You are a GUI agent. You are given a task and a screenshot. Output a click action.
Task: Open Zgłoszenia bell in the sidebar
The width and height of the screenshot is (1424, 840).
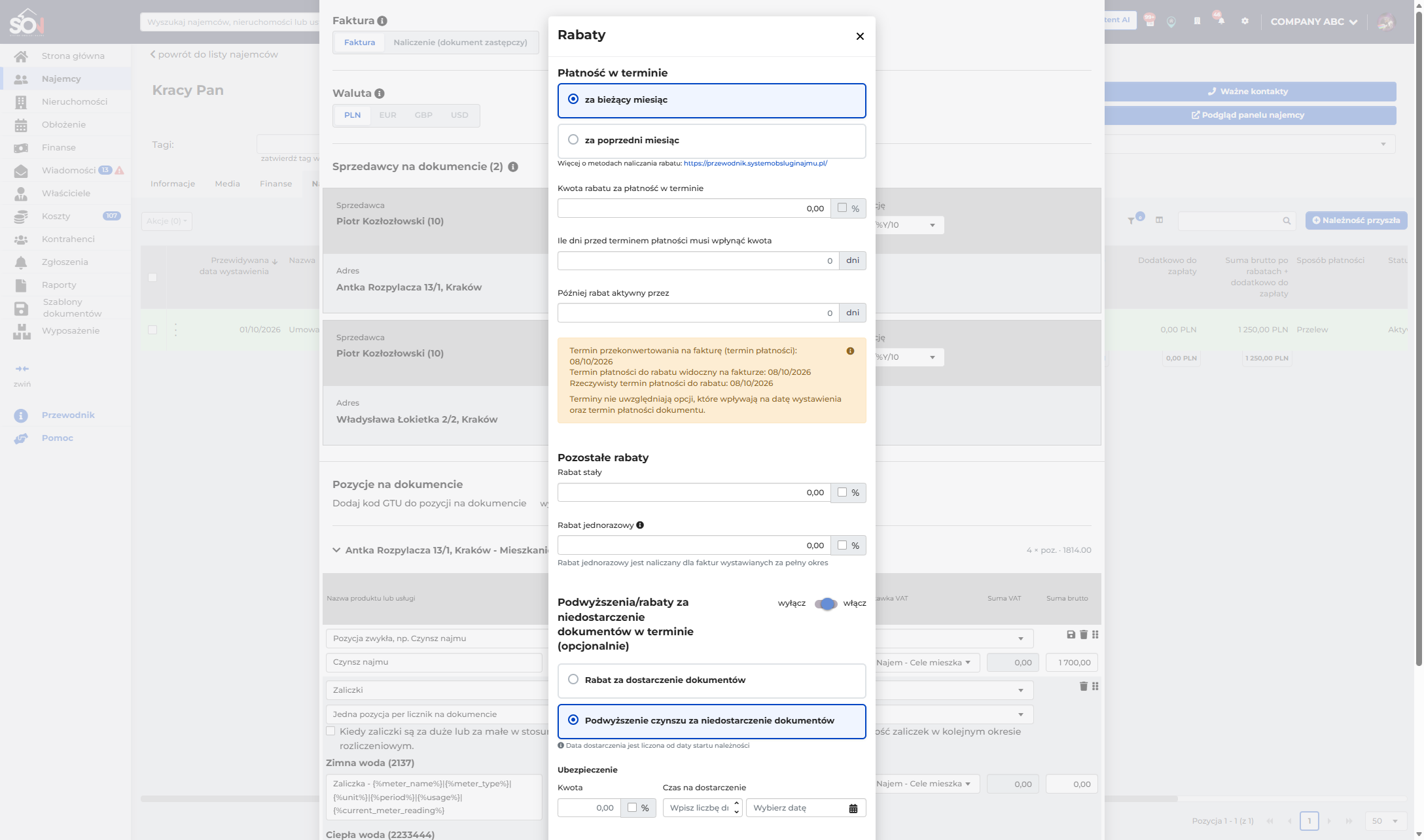click(x=65, y=262)
